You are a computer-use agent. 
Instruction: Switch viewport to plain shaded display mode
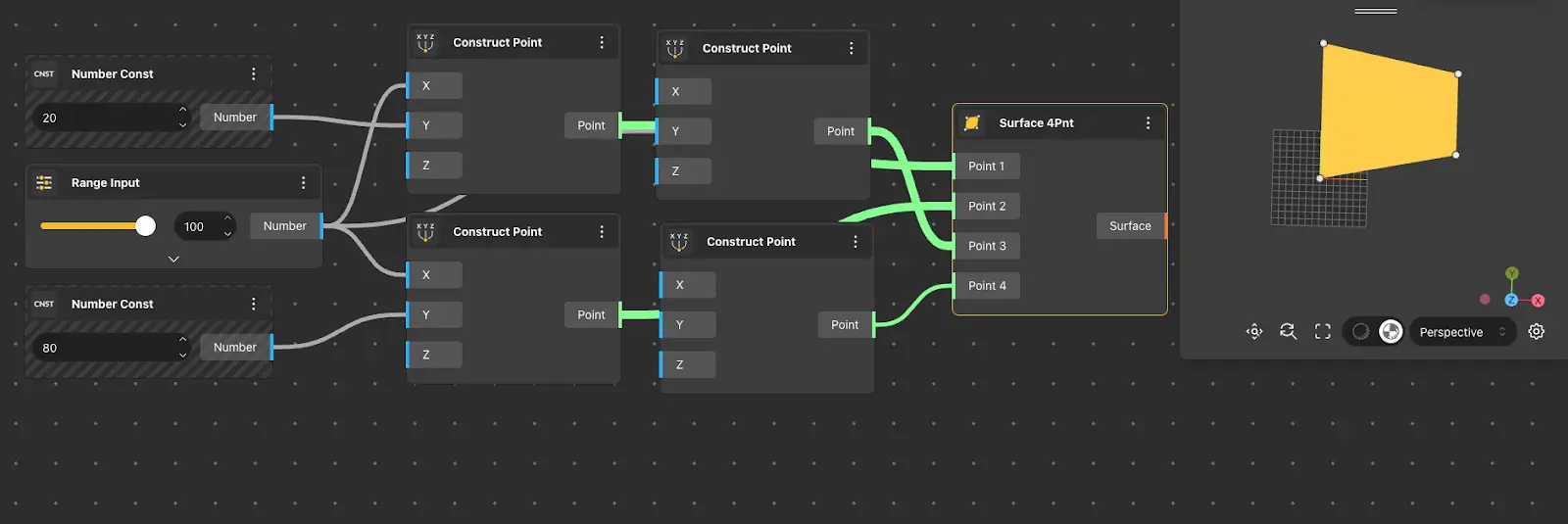pyautogui.click(x=1360, y=332)
